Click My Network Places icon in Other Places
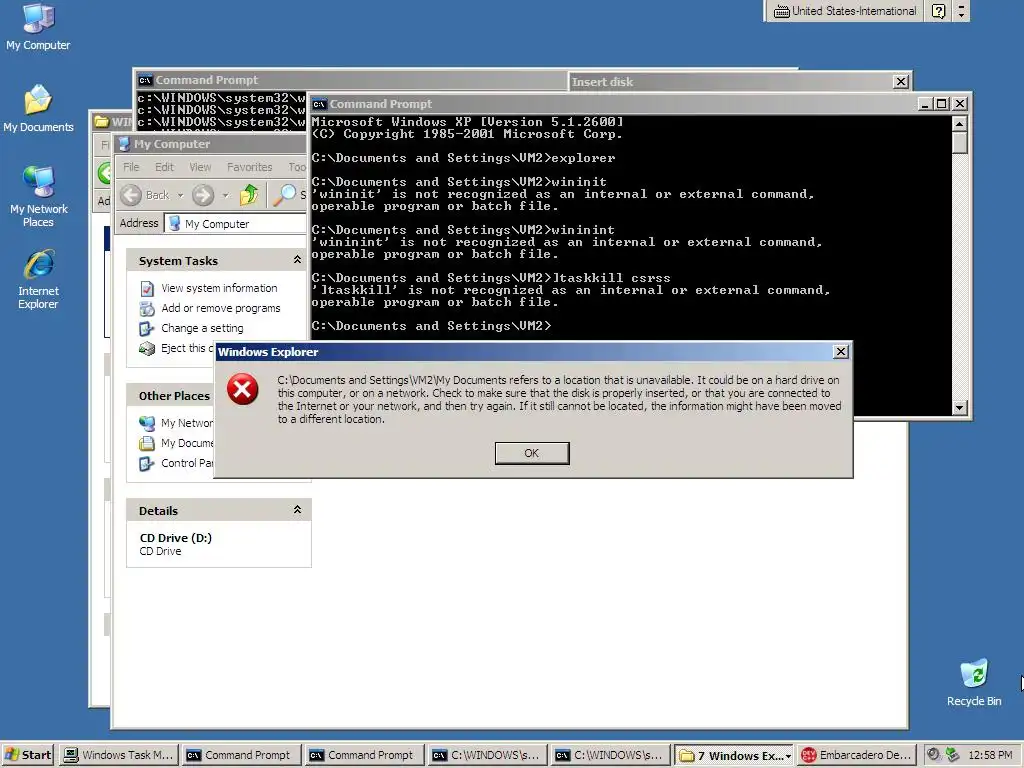 coord(147,423)
